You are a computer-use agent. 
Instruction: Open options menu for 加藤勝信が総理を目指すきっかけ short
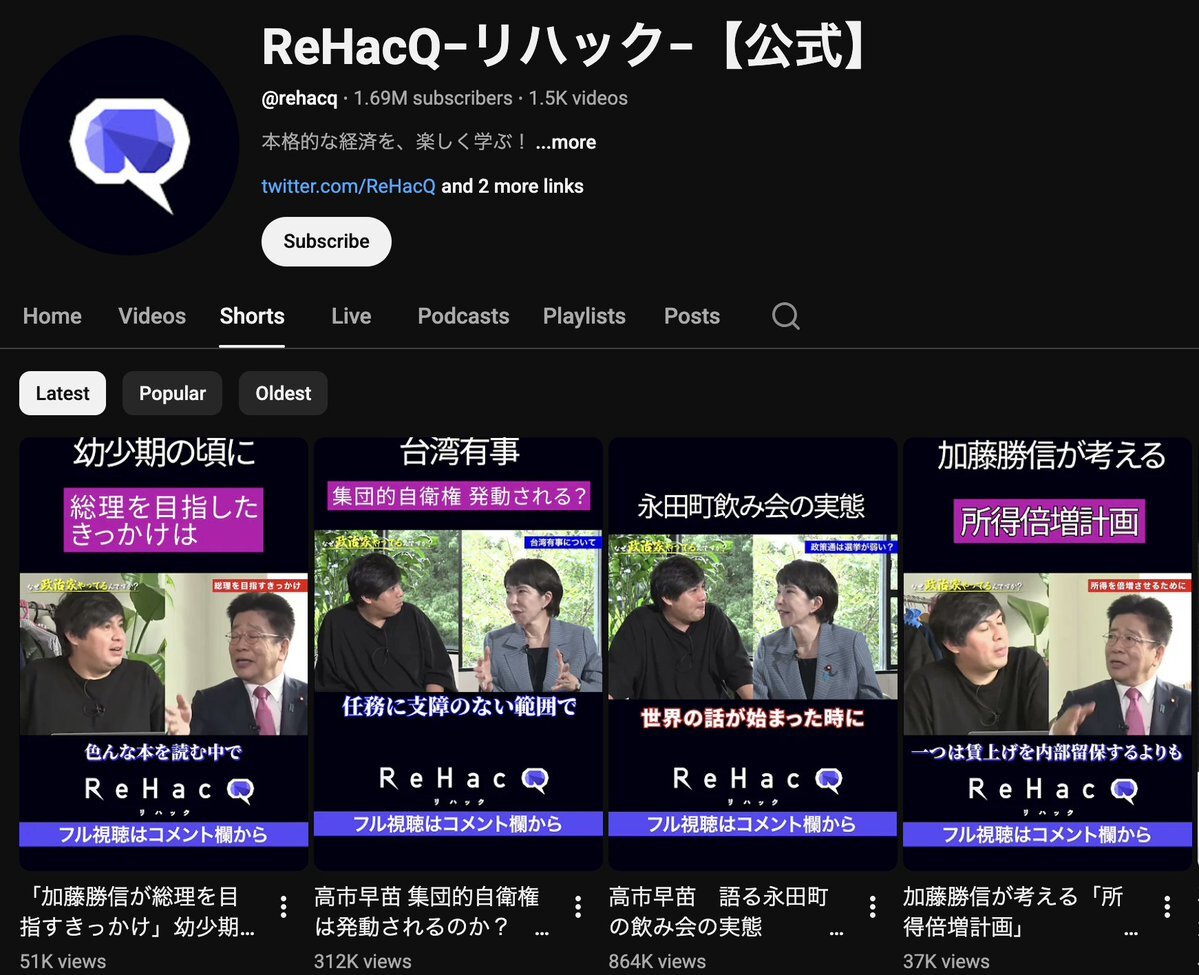284,907
